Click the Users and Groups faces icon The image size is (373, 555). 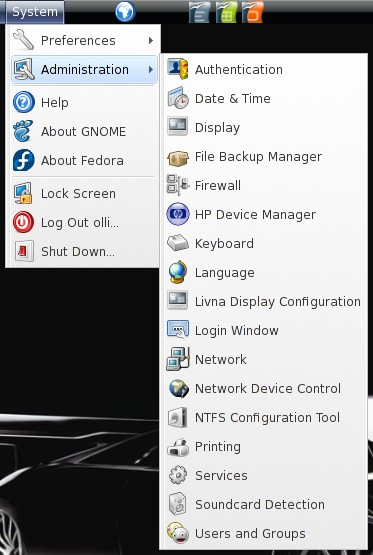click(178, 533)
